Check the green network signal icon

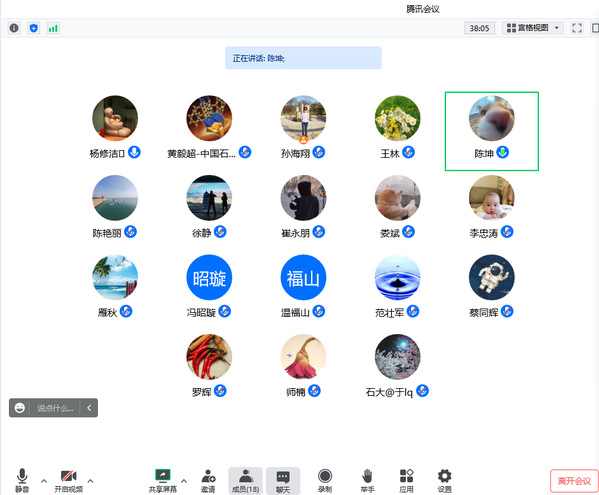coord(53,28)
